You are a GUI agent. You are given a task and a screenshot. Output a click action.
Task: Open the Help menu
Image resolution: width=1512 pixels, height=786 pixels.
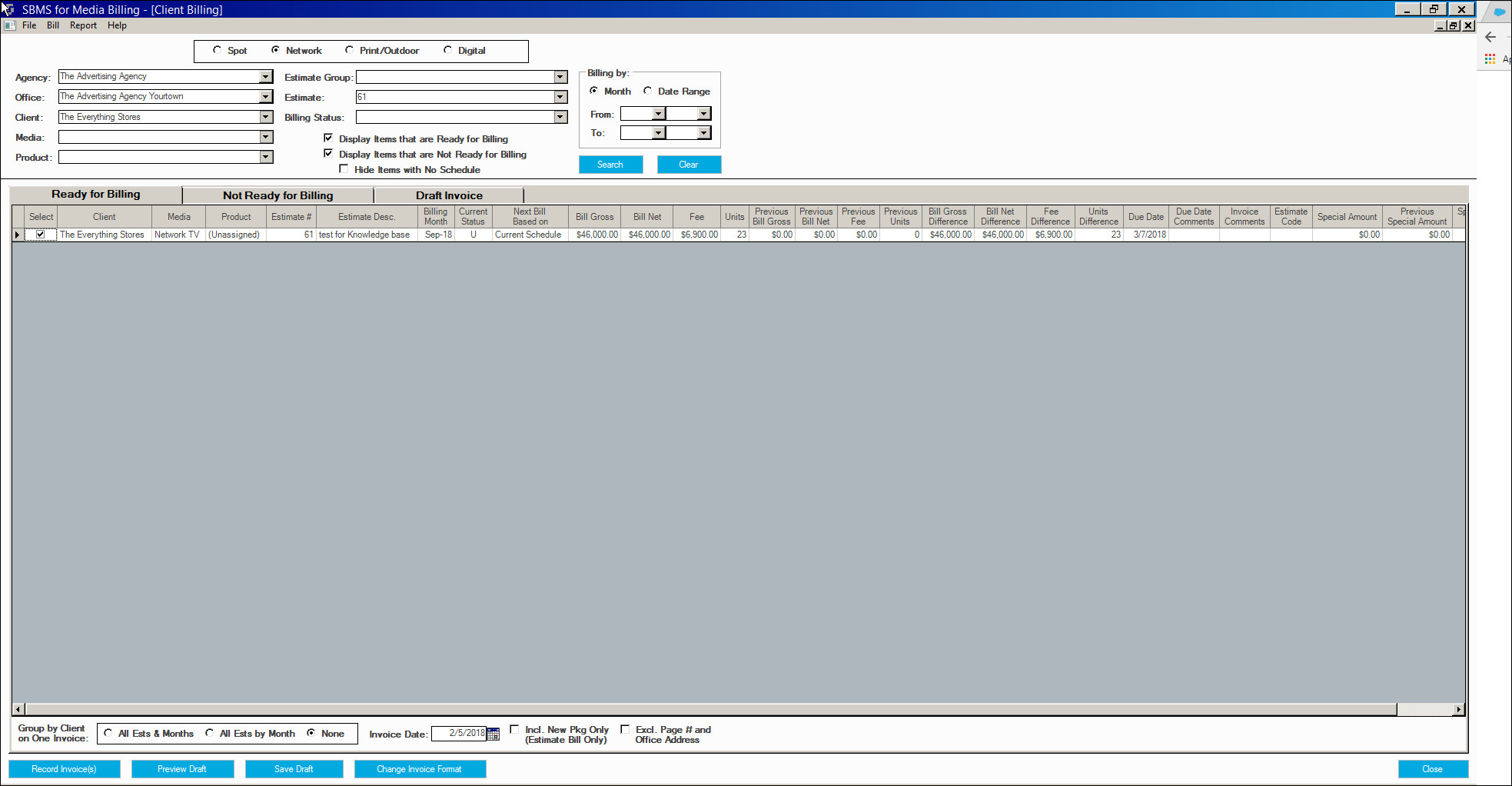[x=117, y=25]
